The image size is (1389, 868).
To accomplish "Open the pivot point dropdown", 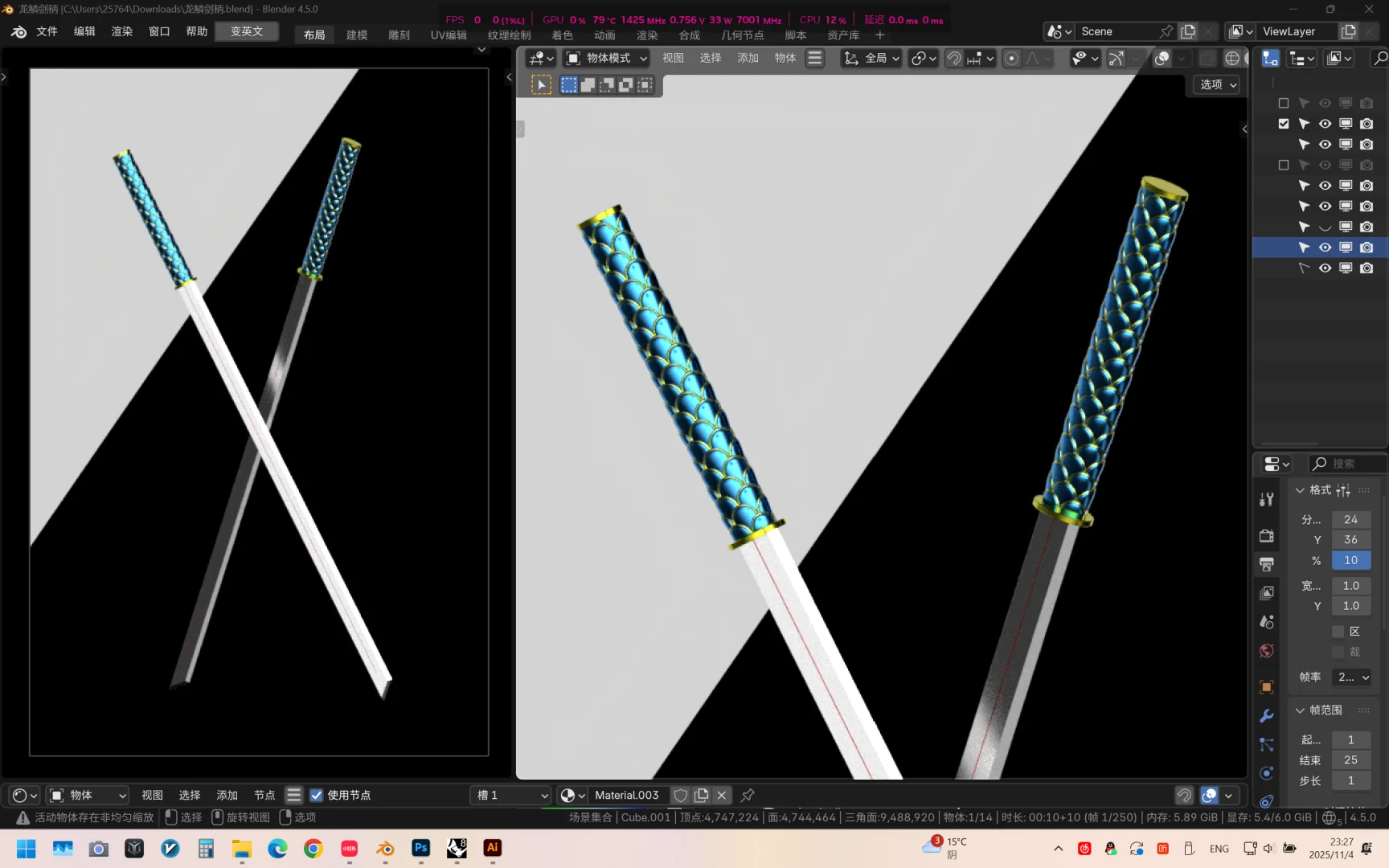I will [x=923, y=58].
